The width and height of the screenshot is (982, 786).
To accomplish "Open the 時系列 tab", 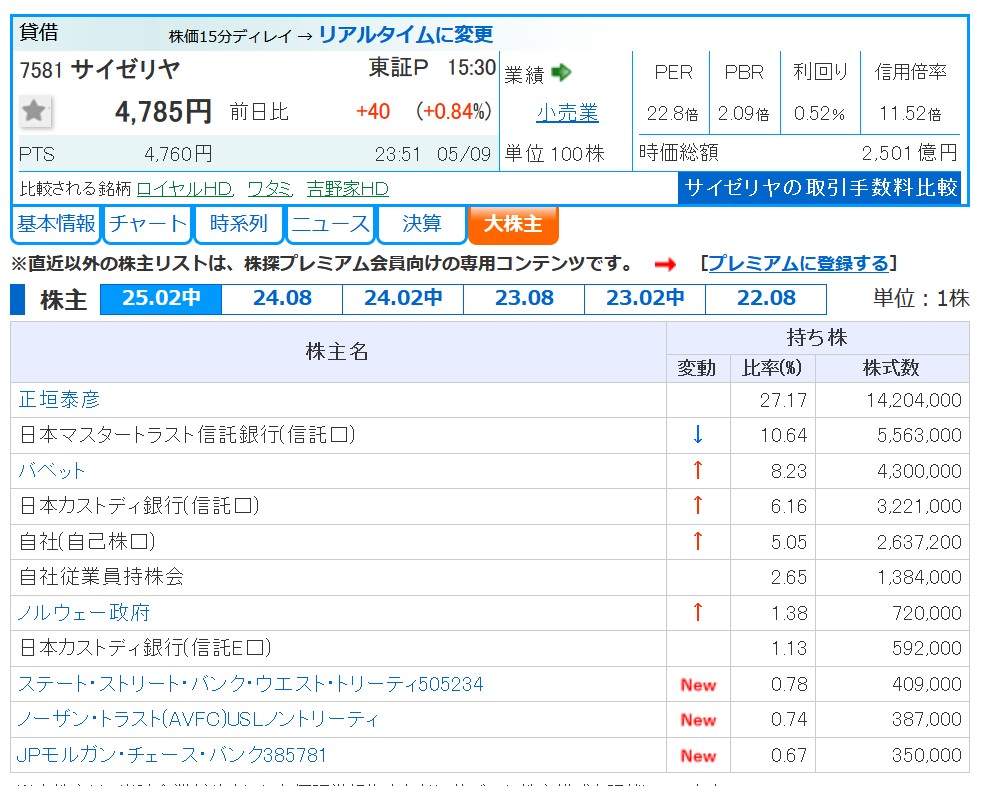I will point(239,224).
